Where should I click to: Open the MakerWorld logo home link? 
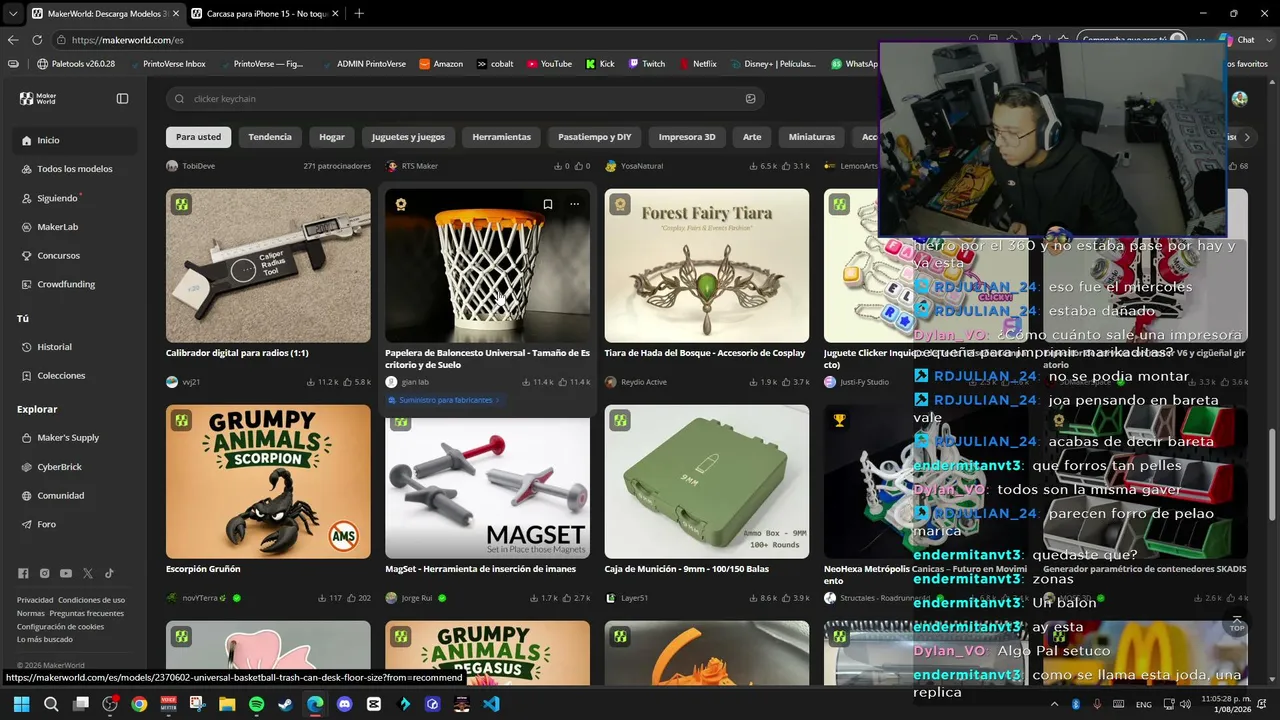click(38, 99)
